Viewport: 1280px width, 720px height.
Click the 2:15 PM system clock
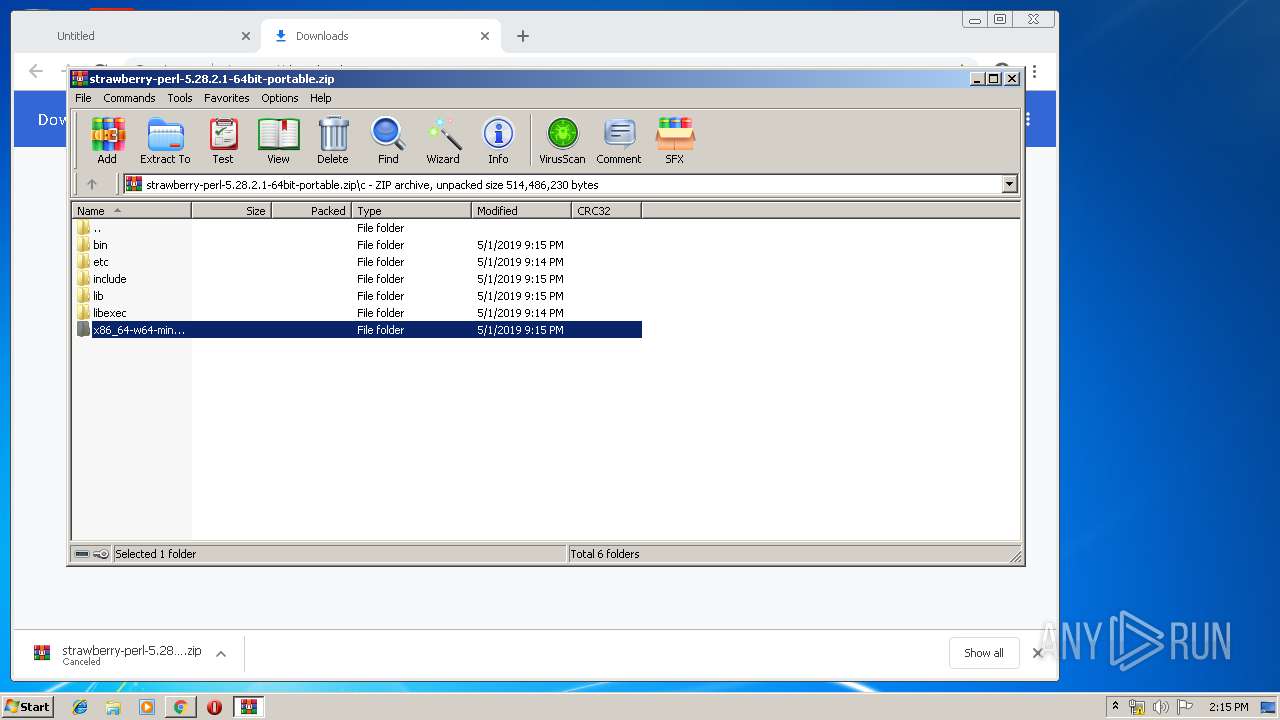point(1228,707)
